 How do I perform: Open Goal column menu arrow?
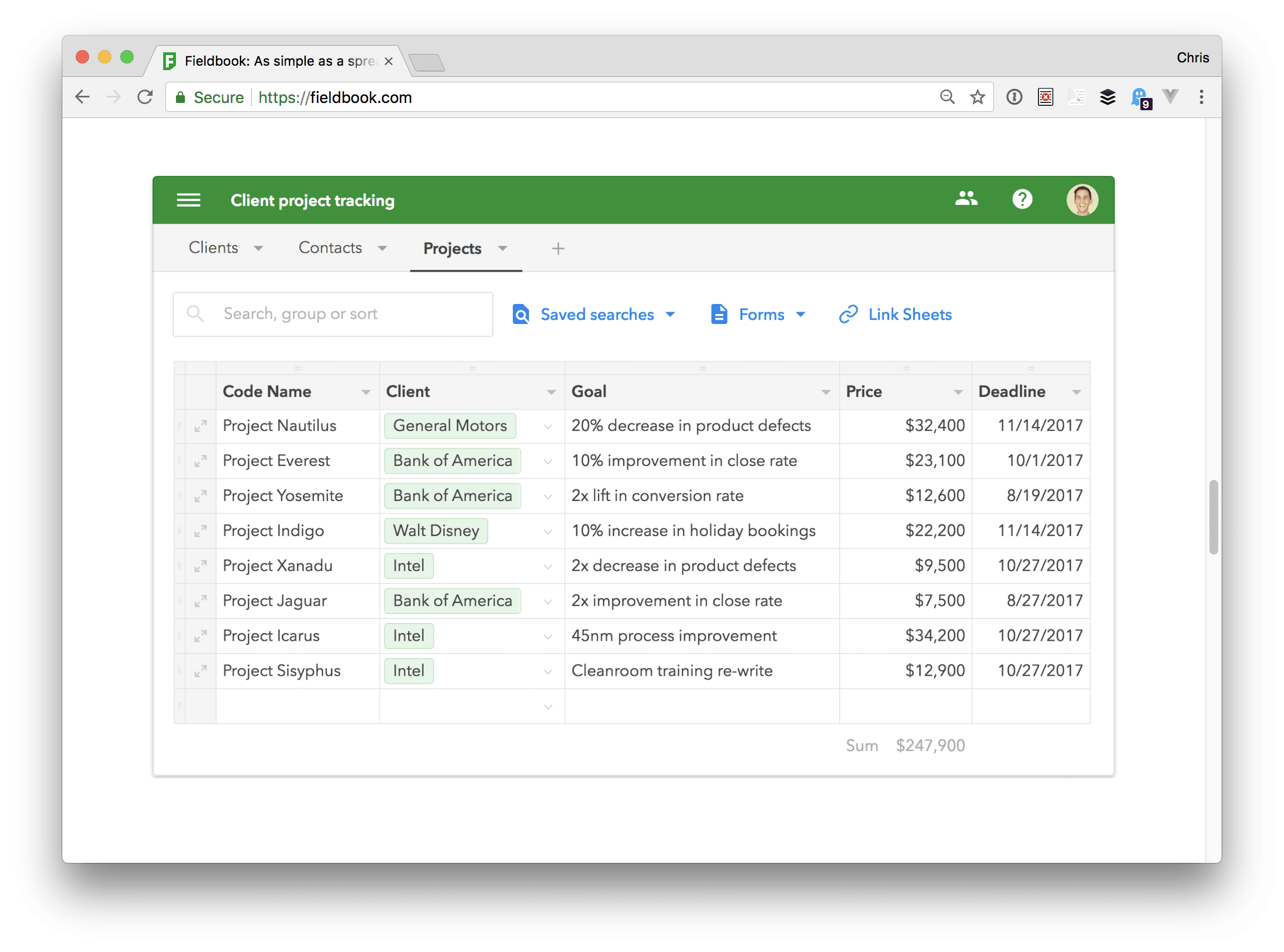coord(825,392)
